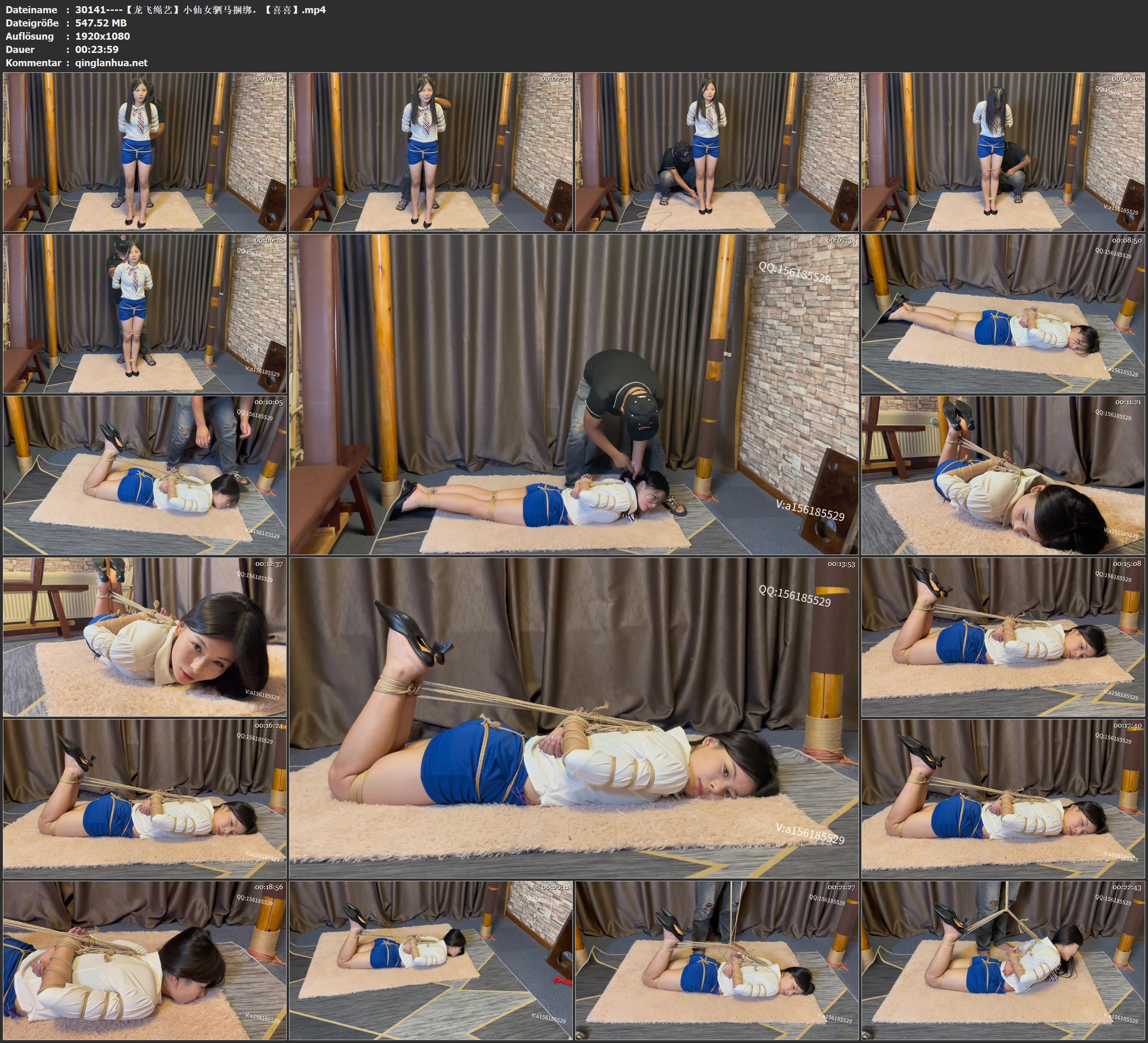
Task: Select the large thumbnail at 00:13:53
Action: tap(573, 717)
